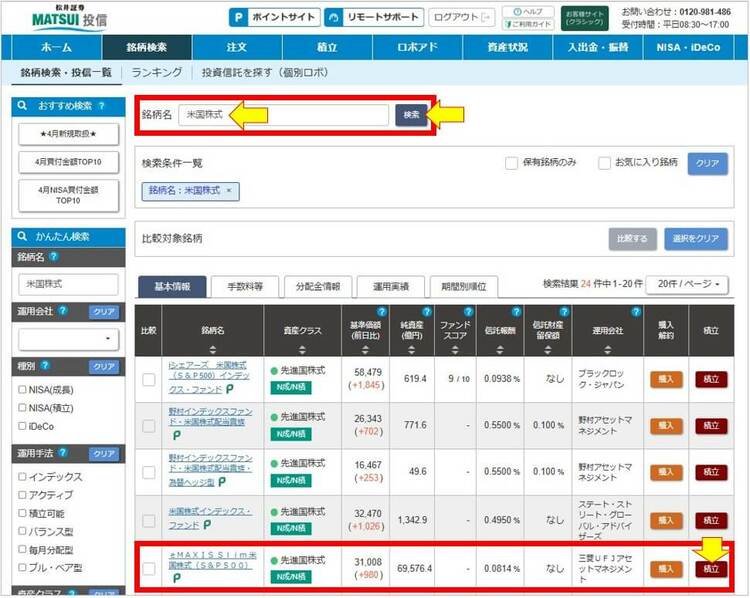750x598 pixels.
Task: Open the ヘルプ help link
Action: pos(528,11)
